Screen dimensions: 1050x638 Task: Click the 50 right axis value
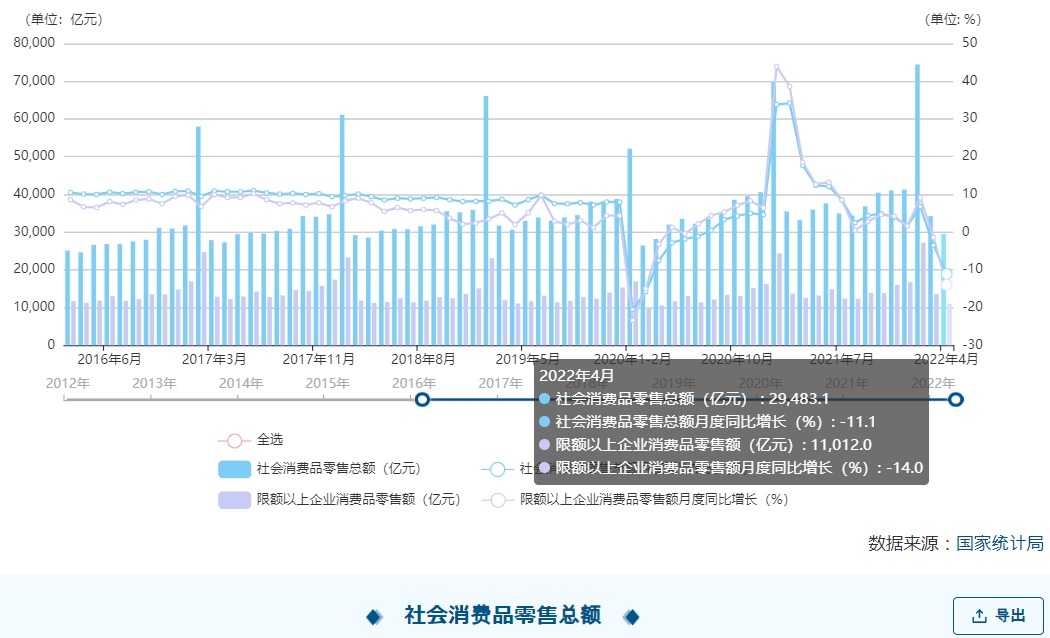point(970,43)
